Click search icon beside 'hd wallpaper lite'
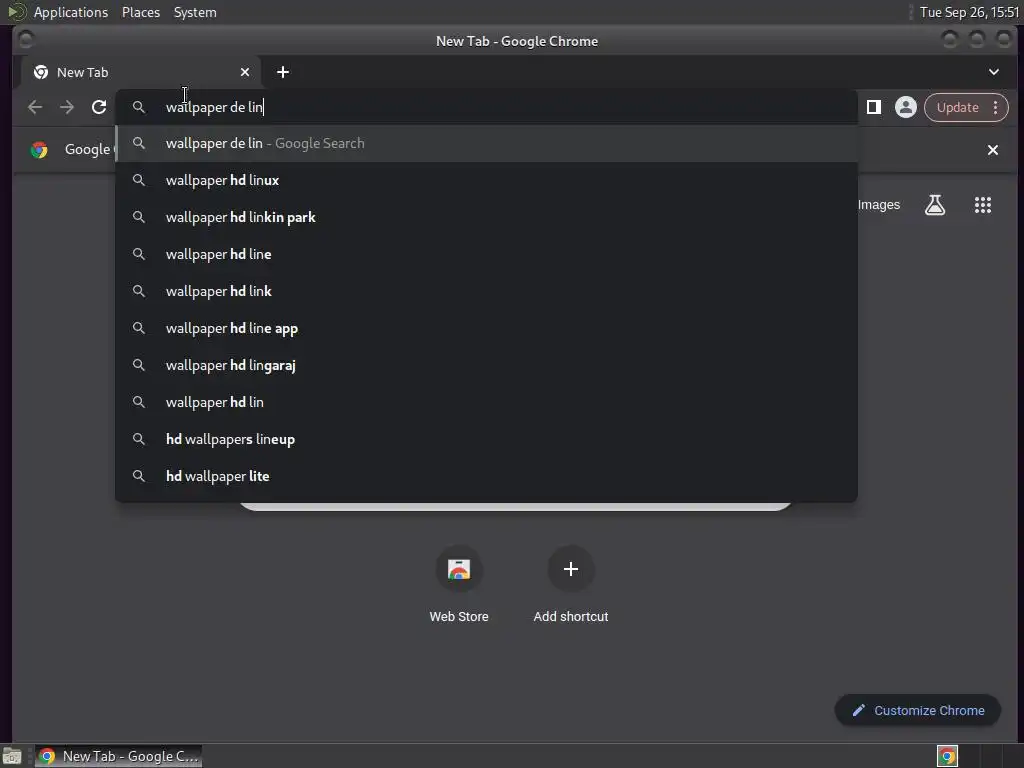Viewport: 1024px width, 768px height. (138, 476)
